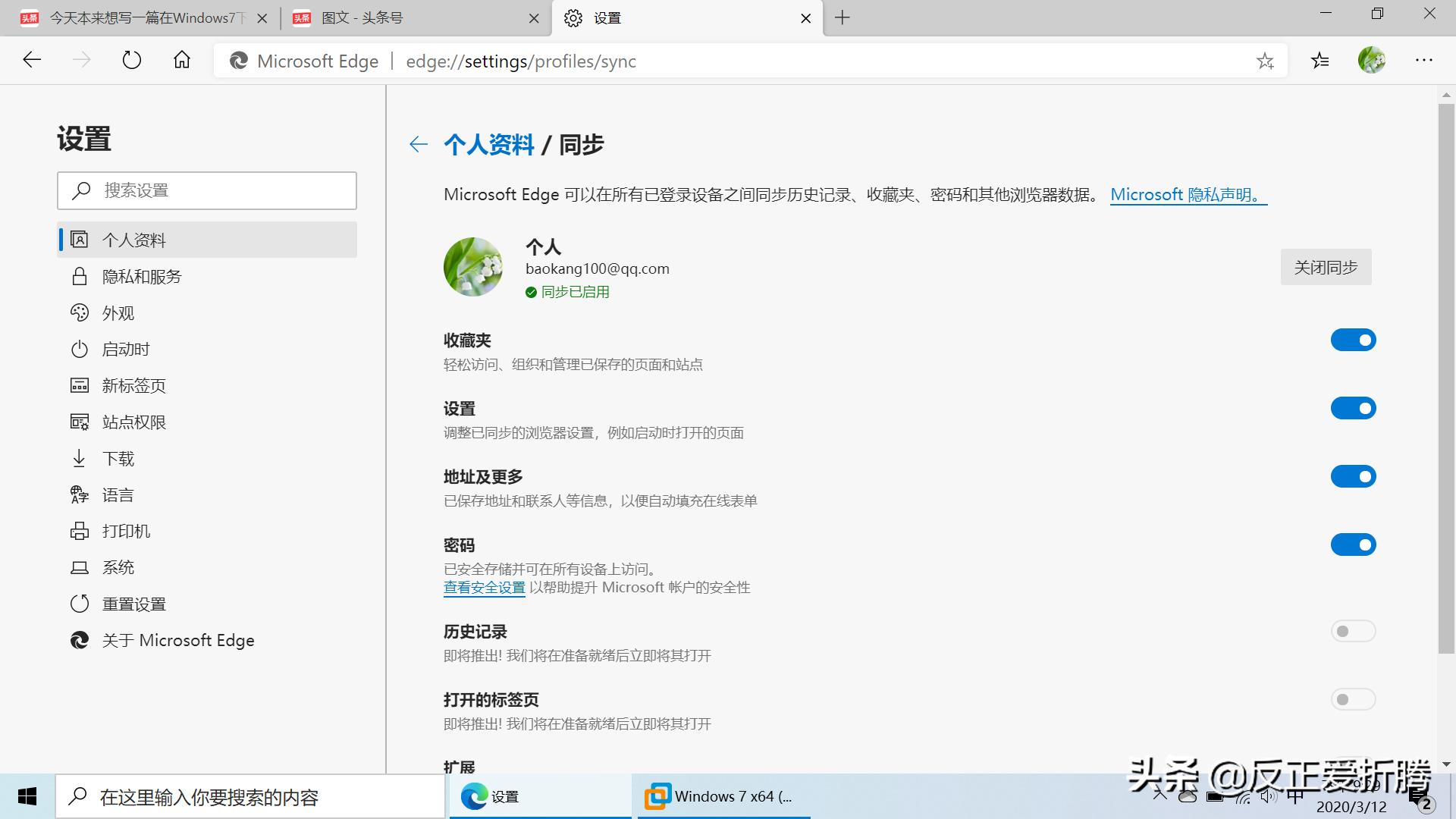Open 隐私和服务 settings in the sidebar
Image resolution: width=1456 pixels, height=819 pixels.
pyautogui.click(x=141, y=276)
